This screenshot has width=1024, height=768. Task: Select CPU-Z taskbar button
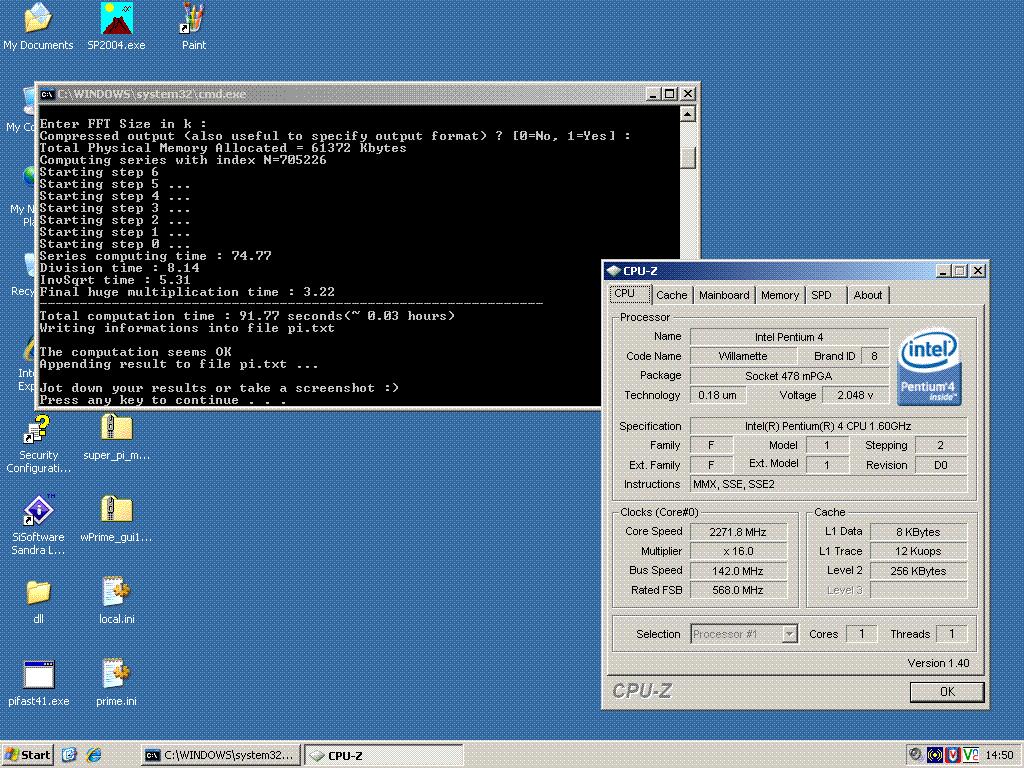coord(383,755)
